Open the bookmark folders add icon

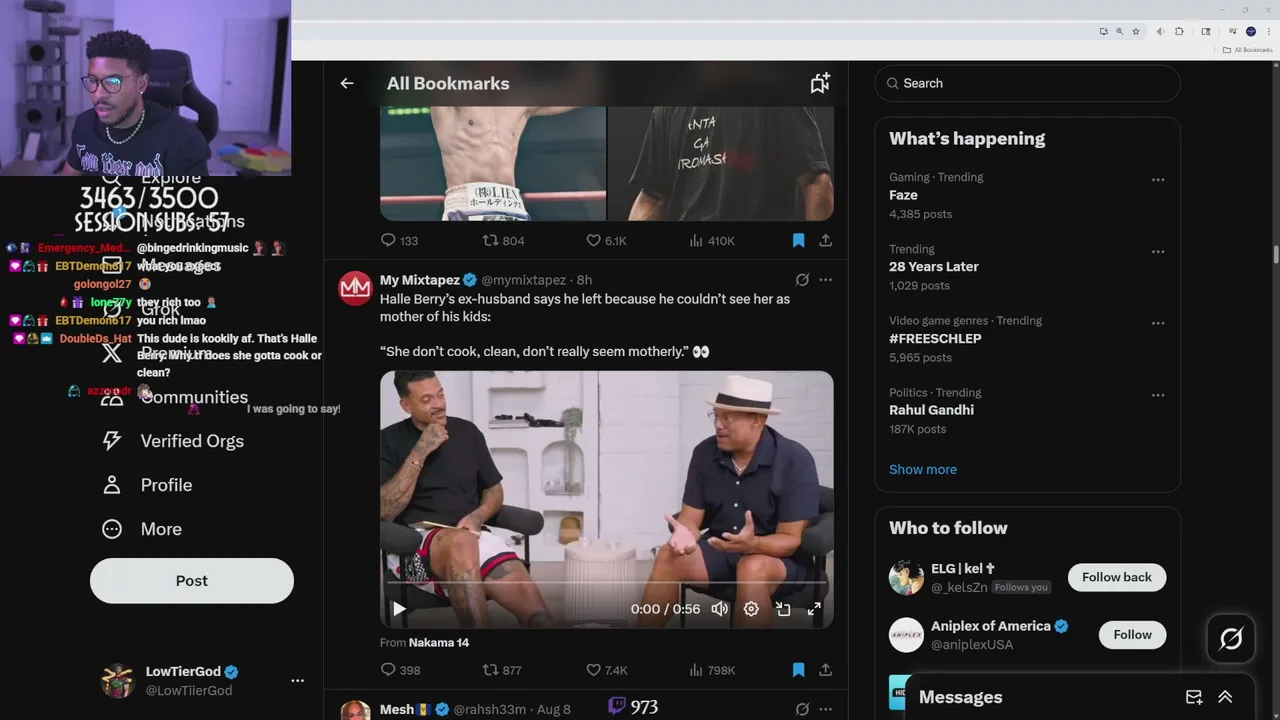tap(820, 83)
